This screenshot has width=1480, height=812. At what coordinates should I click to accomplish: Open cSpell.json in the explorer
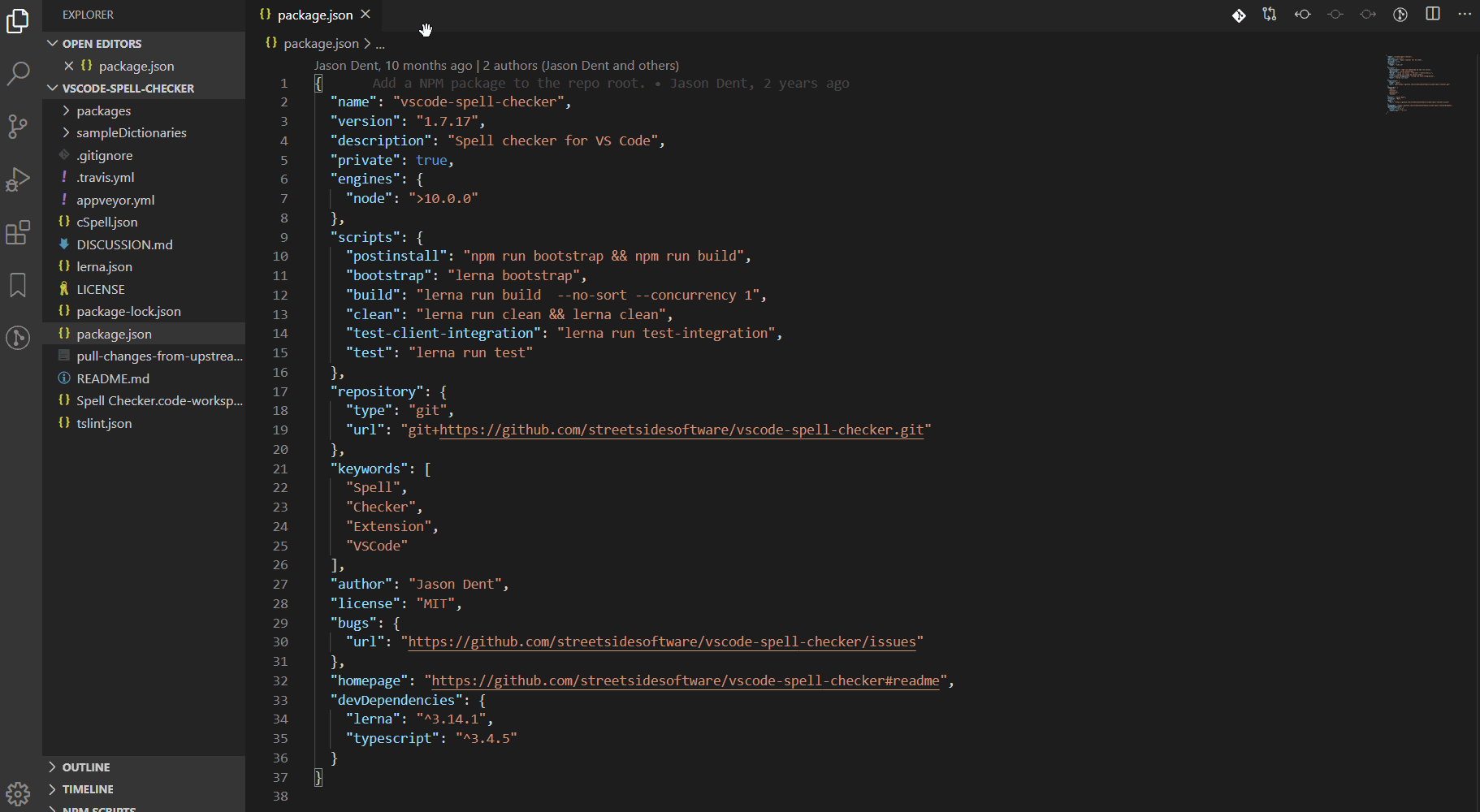click(144, 222)
